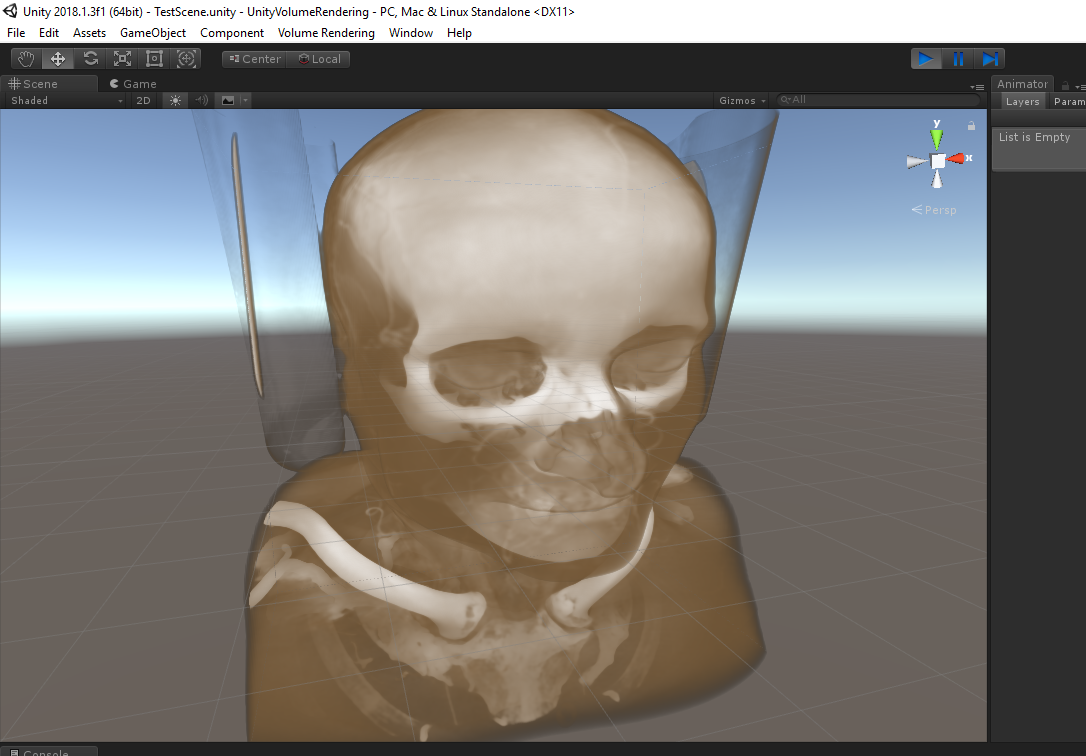
Task: Expand the scene effects dropdown arrow
Action: (x=245, y=100)
